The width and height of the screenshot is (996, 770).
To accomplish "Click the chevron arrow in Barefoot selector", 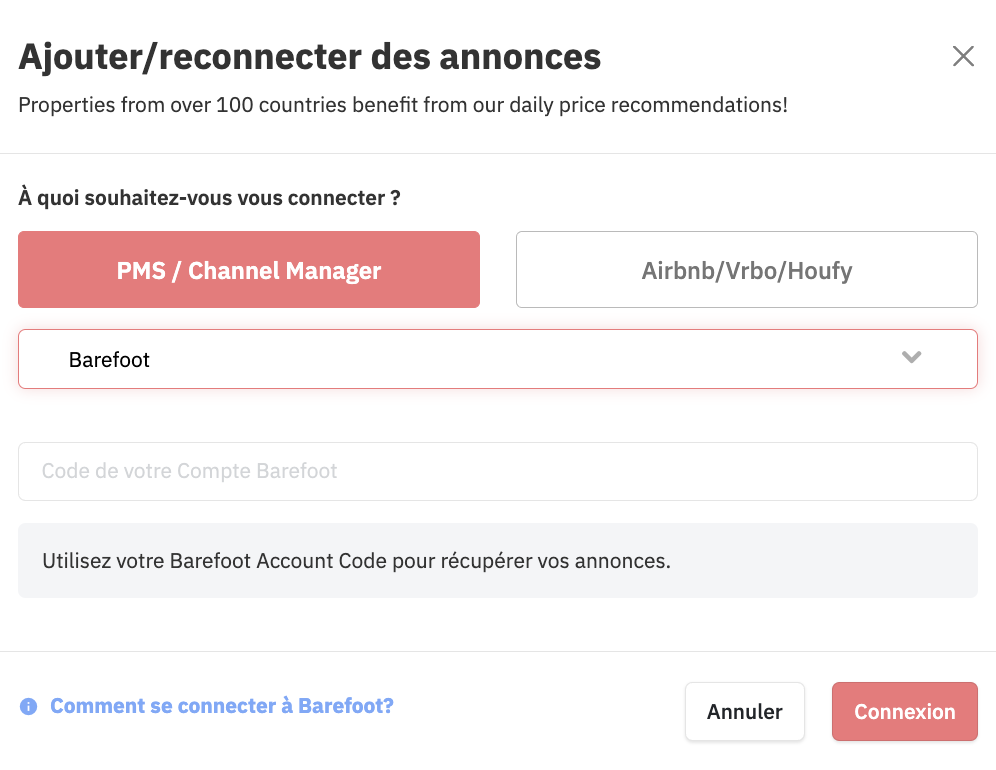I will (912, 357).
